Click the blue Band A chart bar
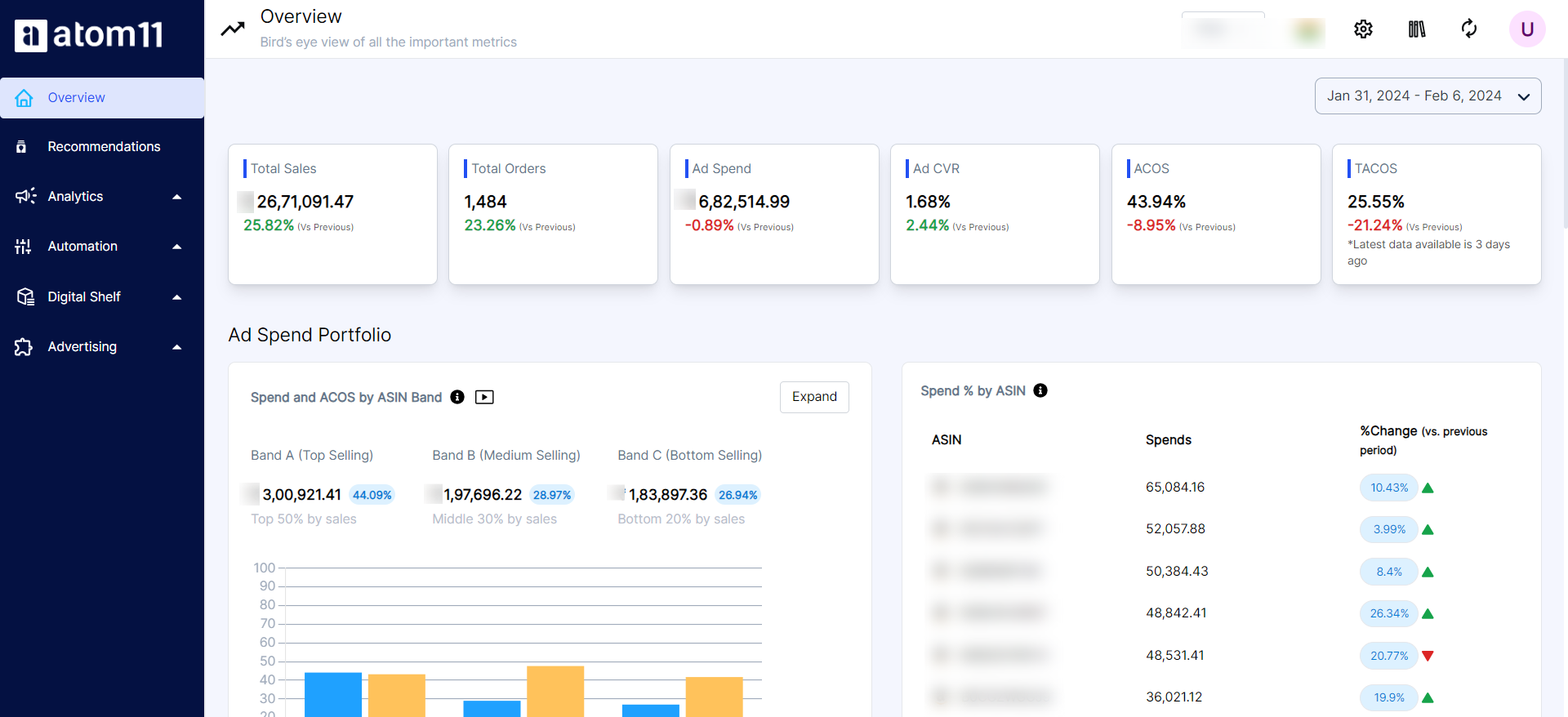 pyautogui.click(x=332, y=694)
